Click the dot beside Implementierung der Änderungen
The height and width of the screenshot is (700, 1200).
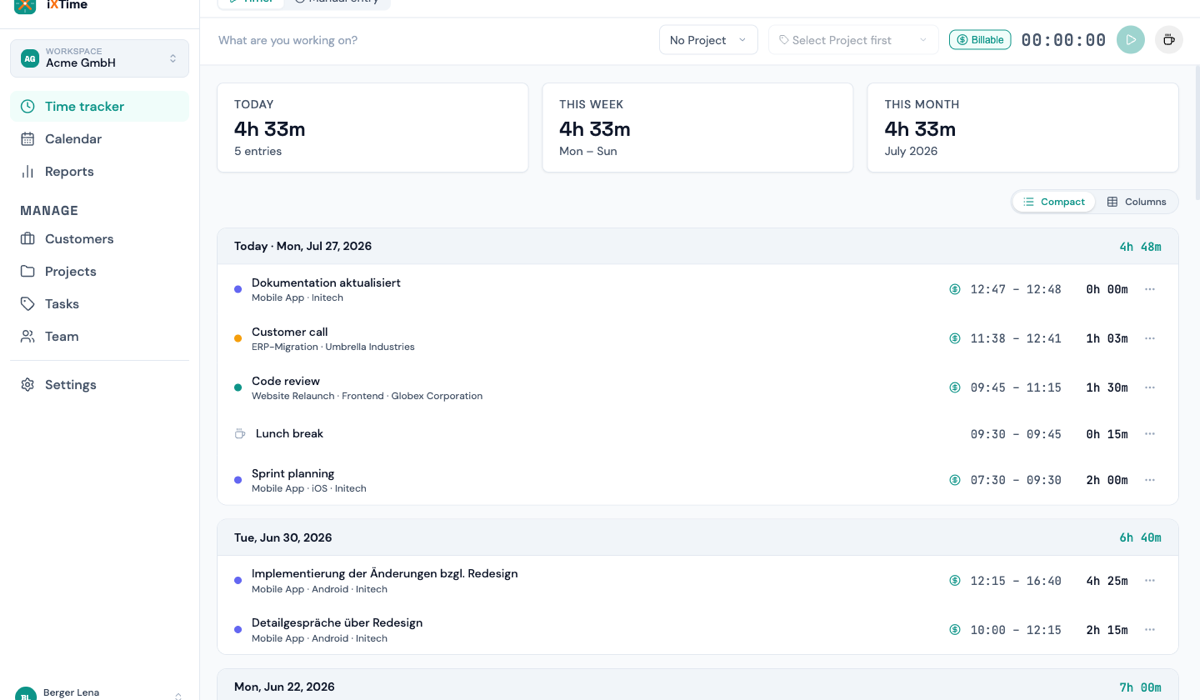(x=238, y=580)
